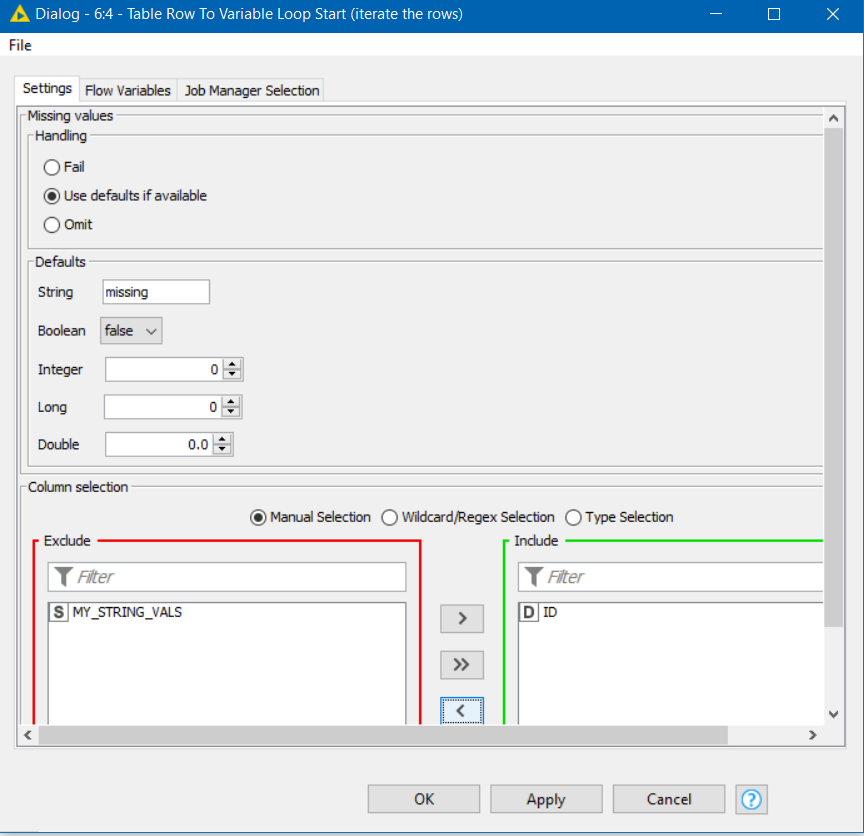Switch to Type Selection mode
The height and width of the screenshot is (836, 864).
pyautogui.click(x=573, y=518)
